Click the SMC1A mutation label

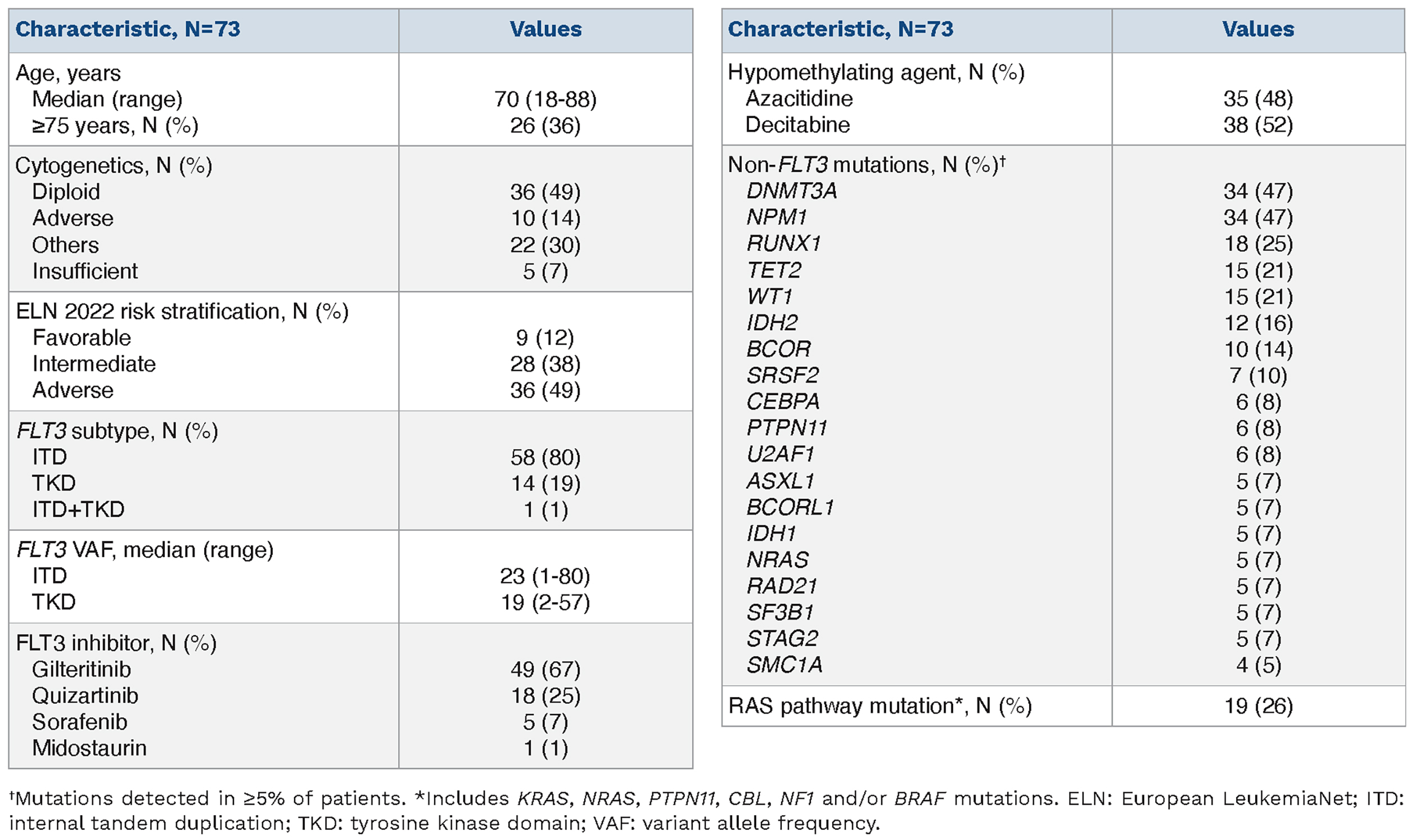point(784,665)
